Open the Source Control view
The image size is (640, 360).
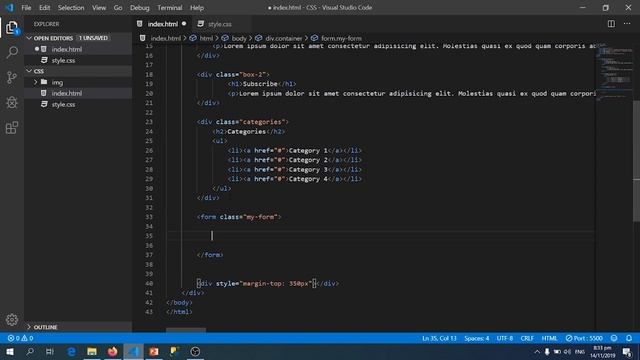click(12, 77)
